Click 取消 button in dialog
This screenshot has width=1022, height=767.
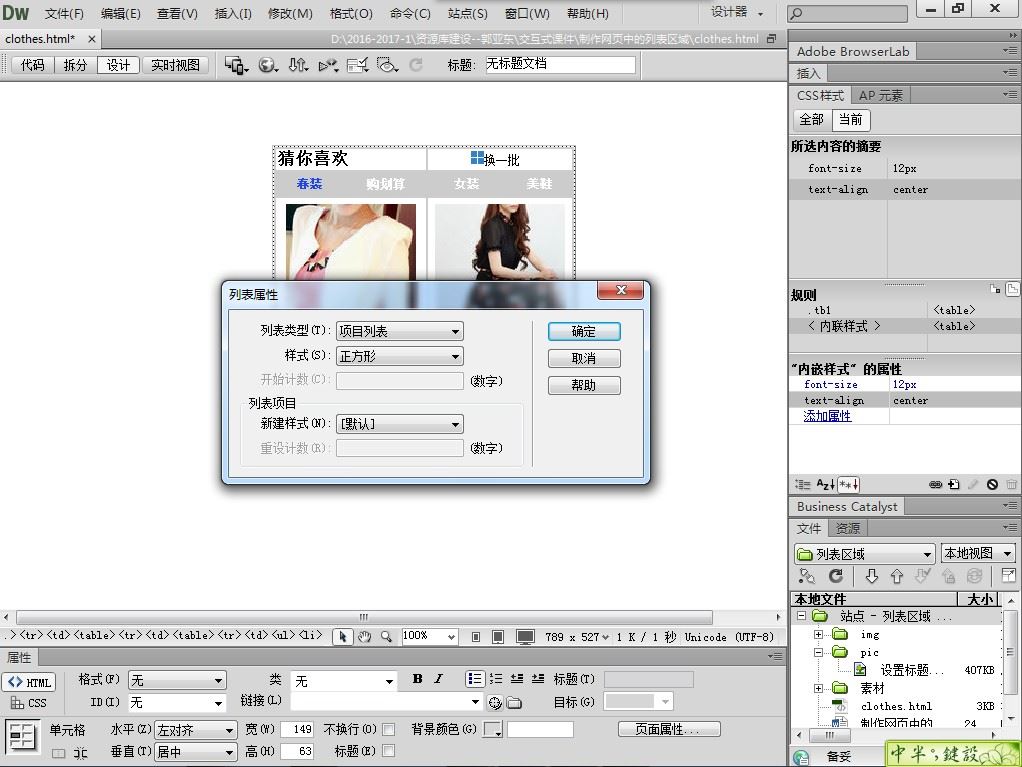point(584,358)
